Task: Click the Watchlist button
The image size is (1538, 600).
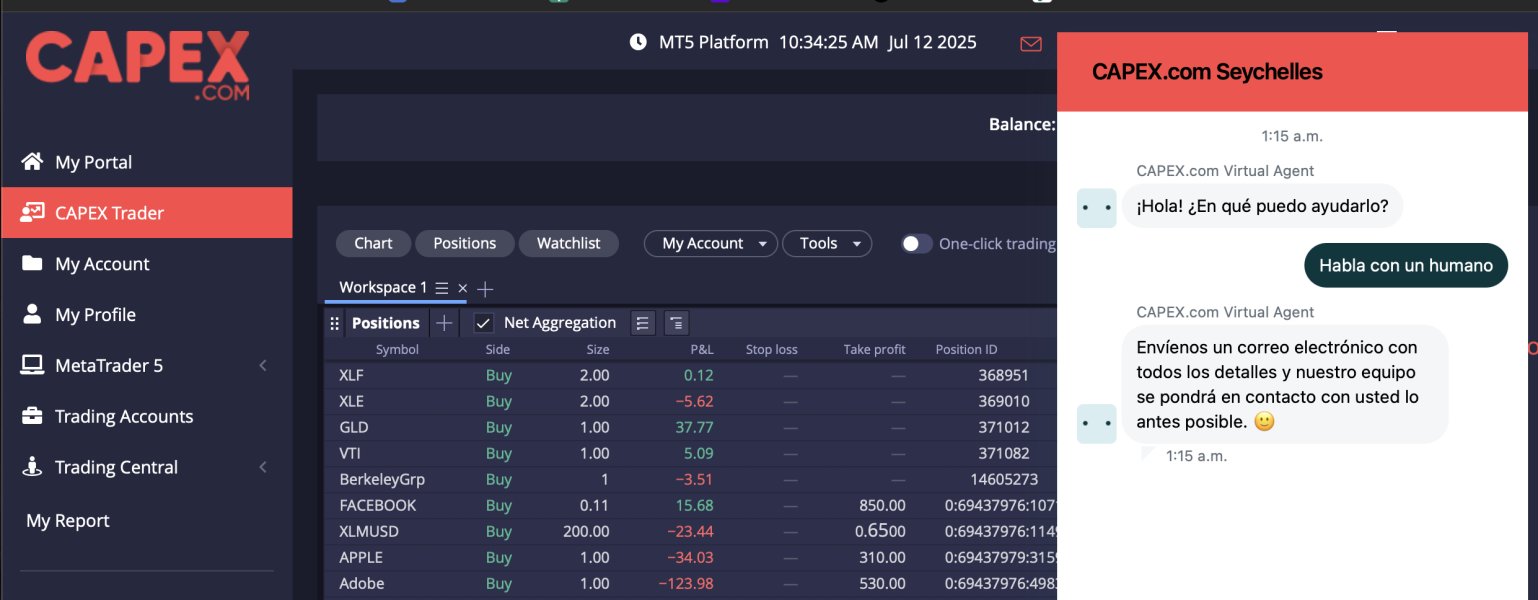Action: [x=568, y=244]
